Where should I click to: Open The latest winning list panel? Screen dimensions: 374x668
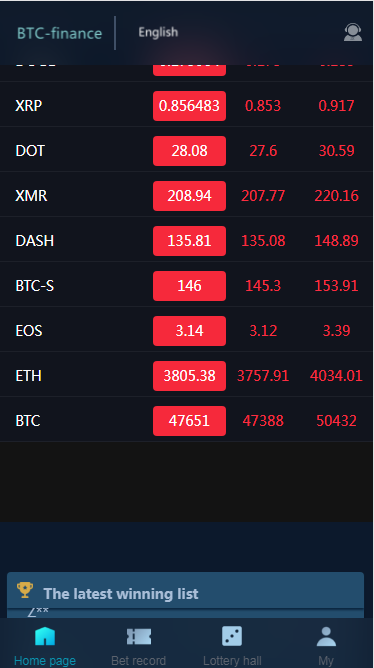coord(185,593)
